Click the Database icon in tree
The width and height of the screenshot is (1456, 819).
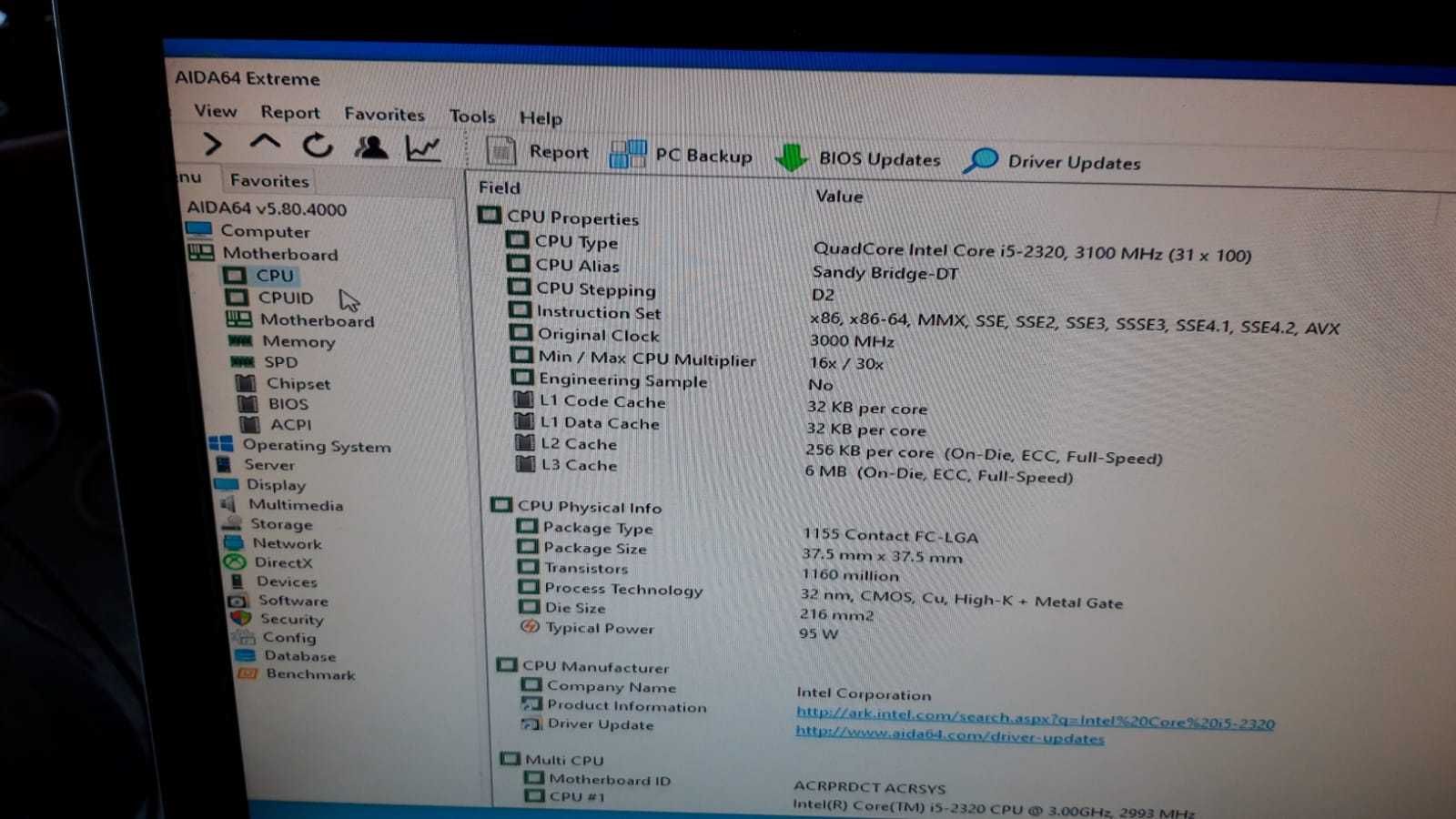(x=245, y=655)
